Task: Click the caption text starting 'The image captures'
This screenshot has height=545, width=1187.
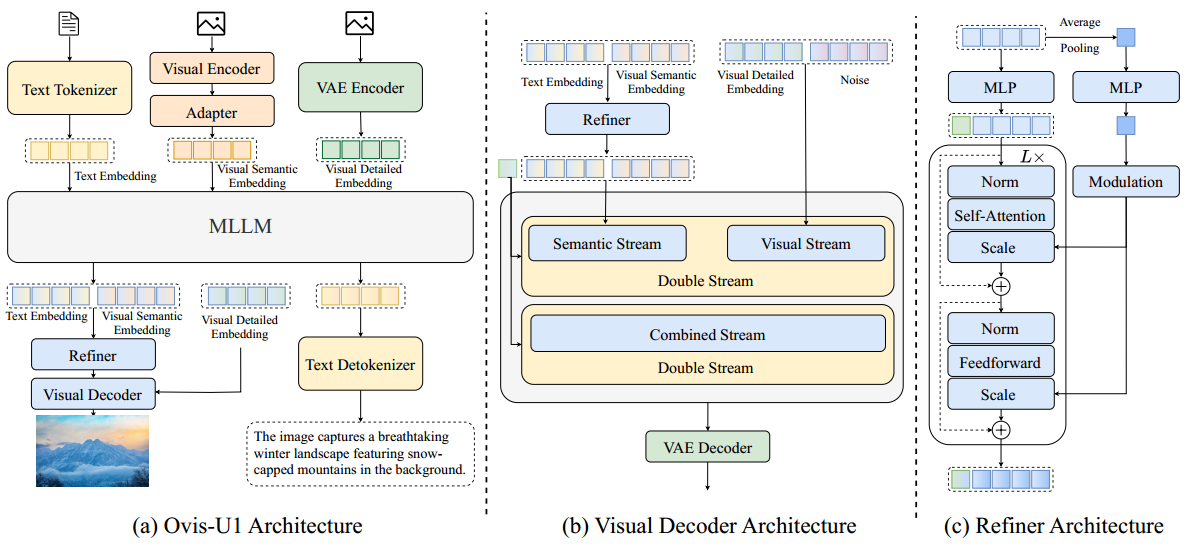Action: pos(359,453)
